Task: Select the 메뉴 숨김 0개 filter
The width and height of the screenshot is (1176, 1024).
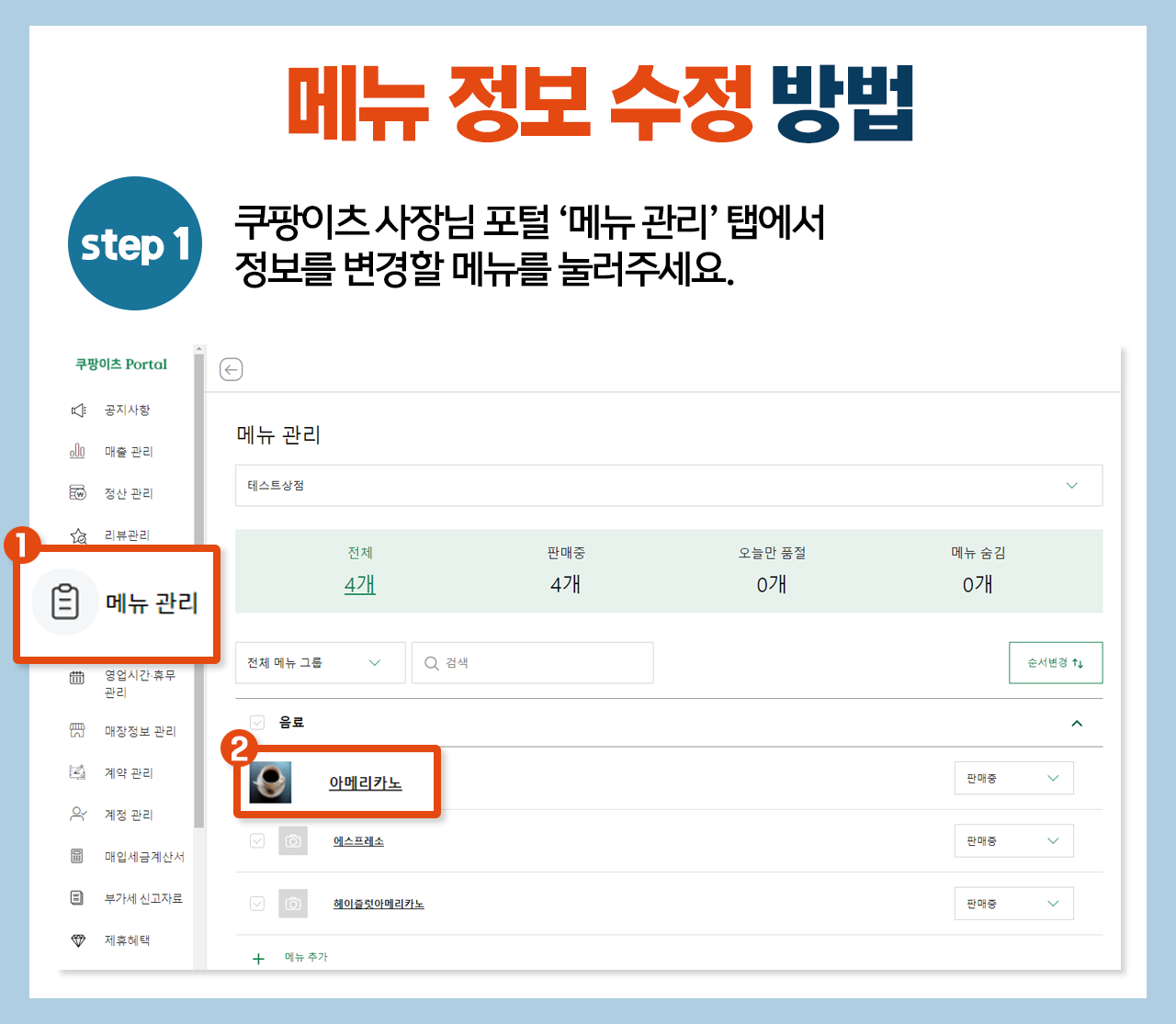Action: (x=978, y=570)
